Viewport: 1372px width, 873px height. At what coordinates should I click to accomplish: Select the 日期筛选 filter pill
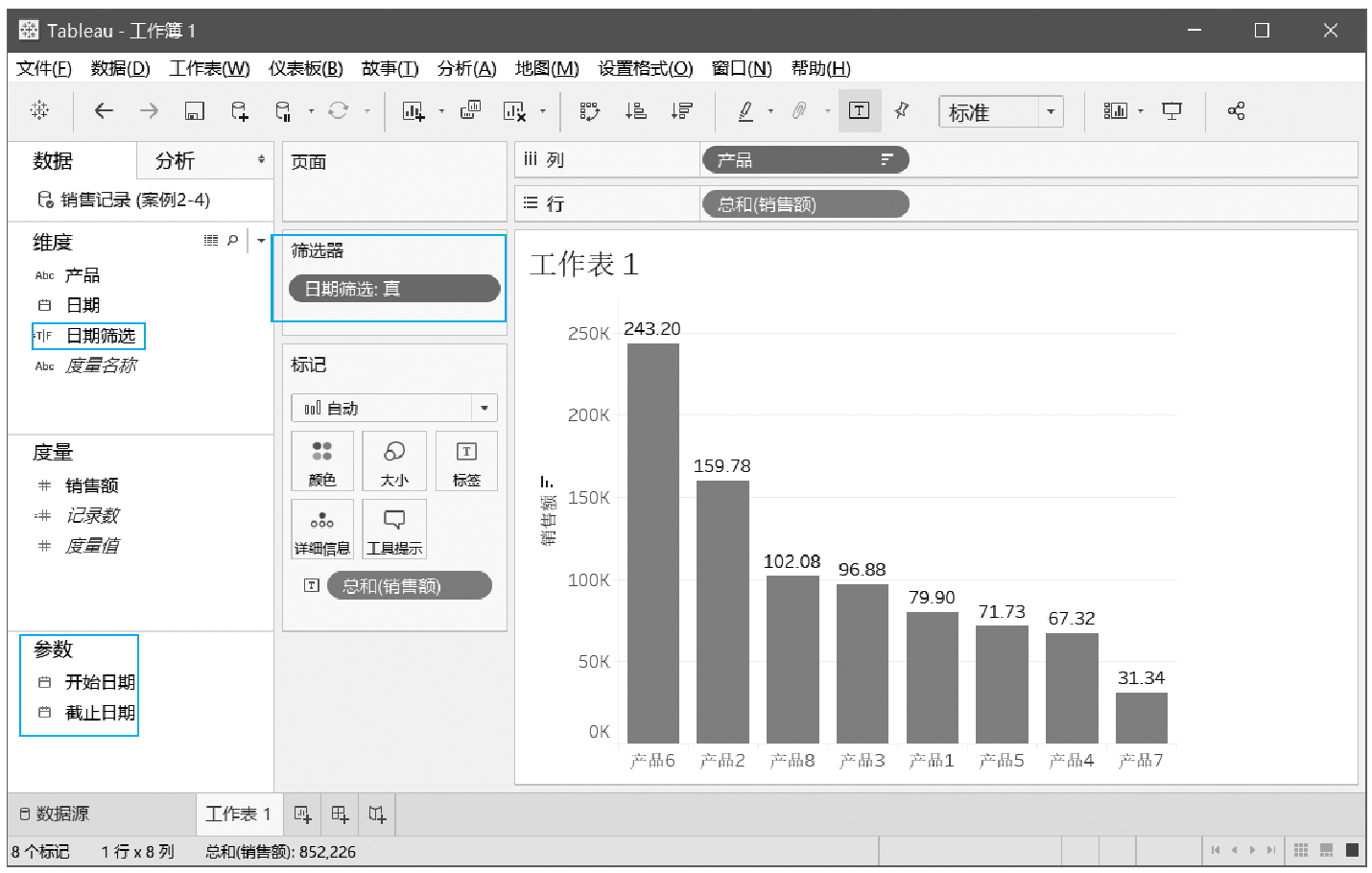[393, 289]
